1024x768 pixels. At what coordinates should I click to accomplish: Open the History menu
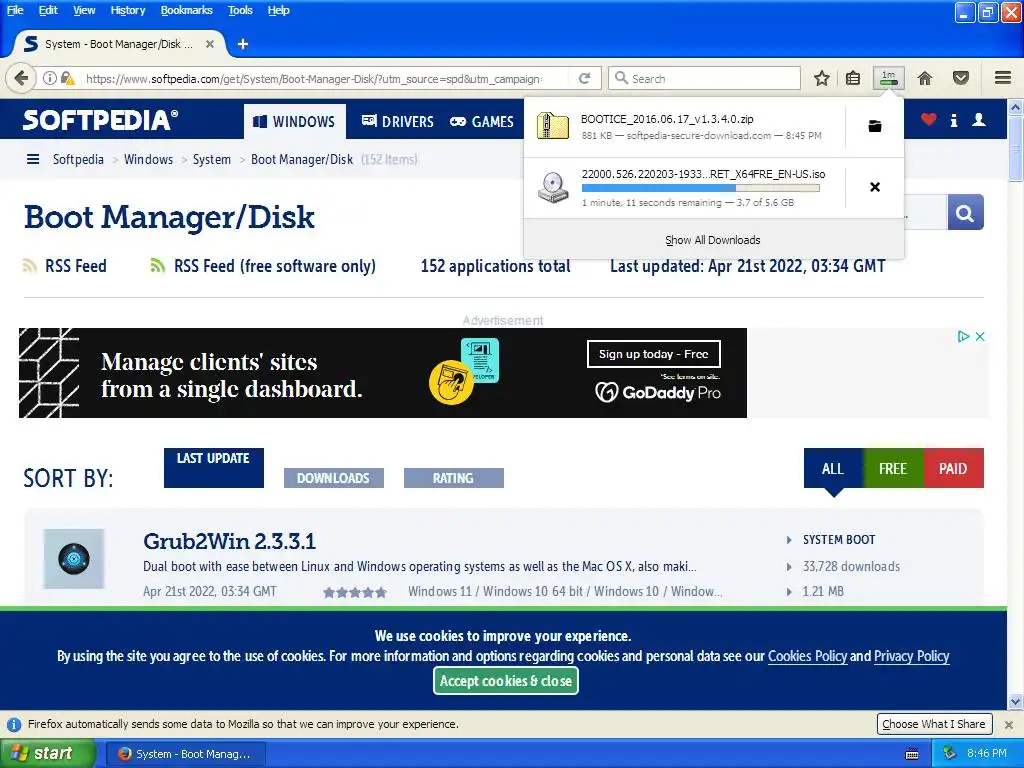[x=127, y=10]
